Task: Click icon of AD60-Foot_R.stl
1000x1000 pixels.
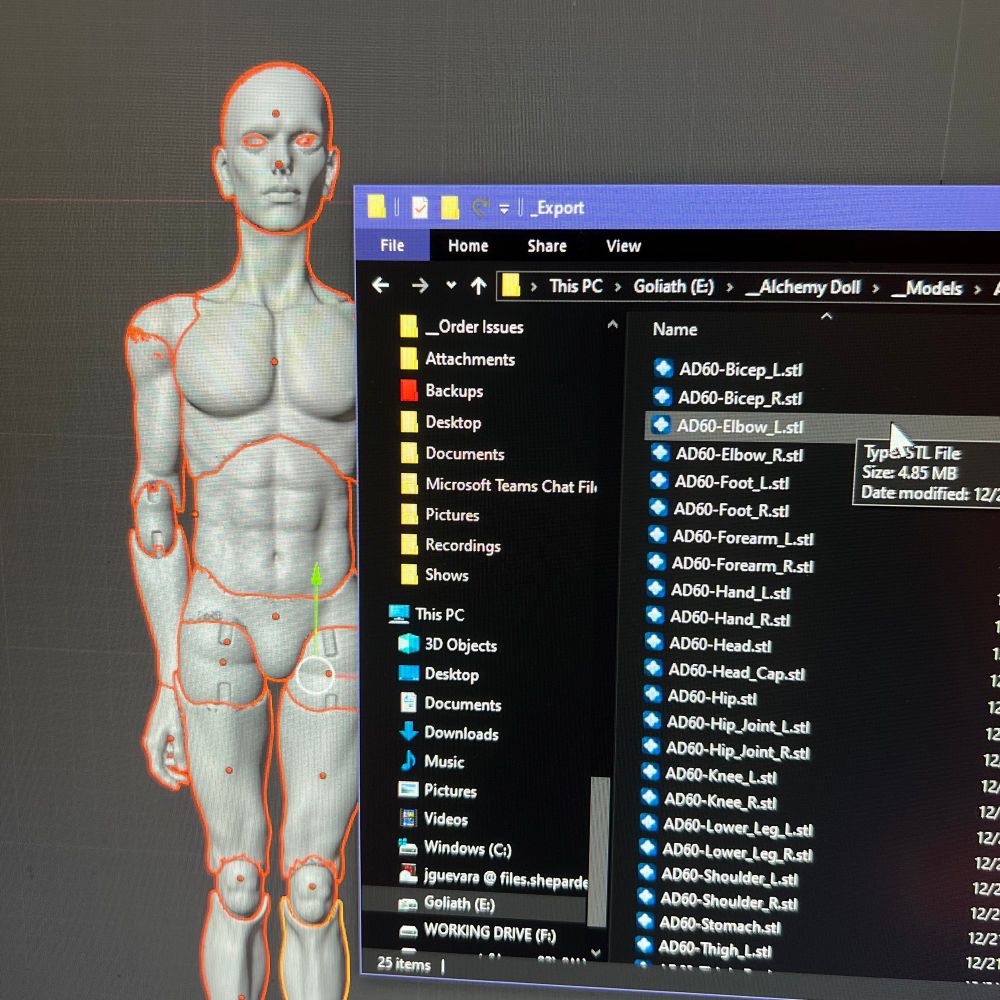Action: (x=658, y=508)
